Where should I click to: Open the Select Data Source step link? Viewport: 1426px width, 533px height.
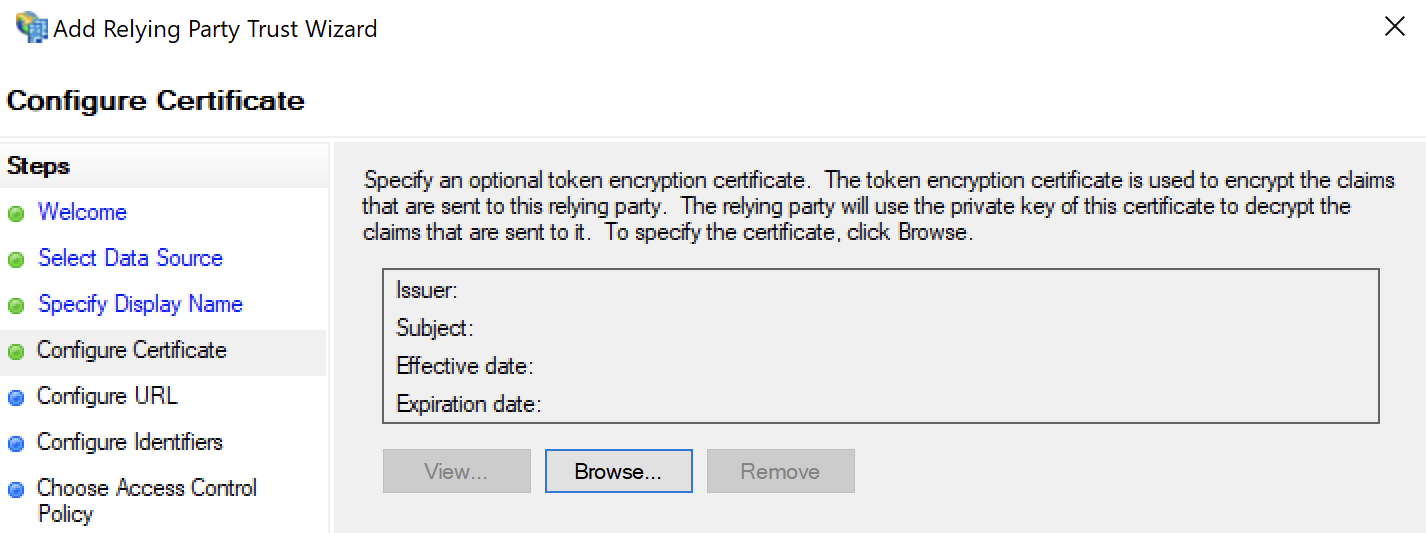click(x=130, y=258)
